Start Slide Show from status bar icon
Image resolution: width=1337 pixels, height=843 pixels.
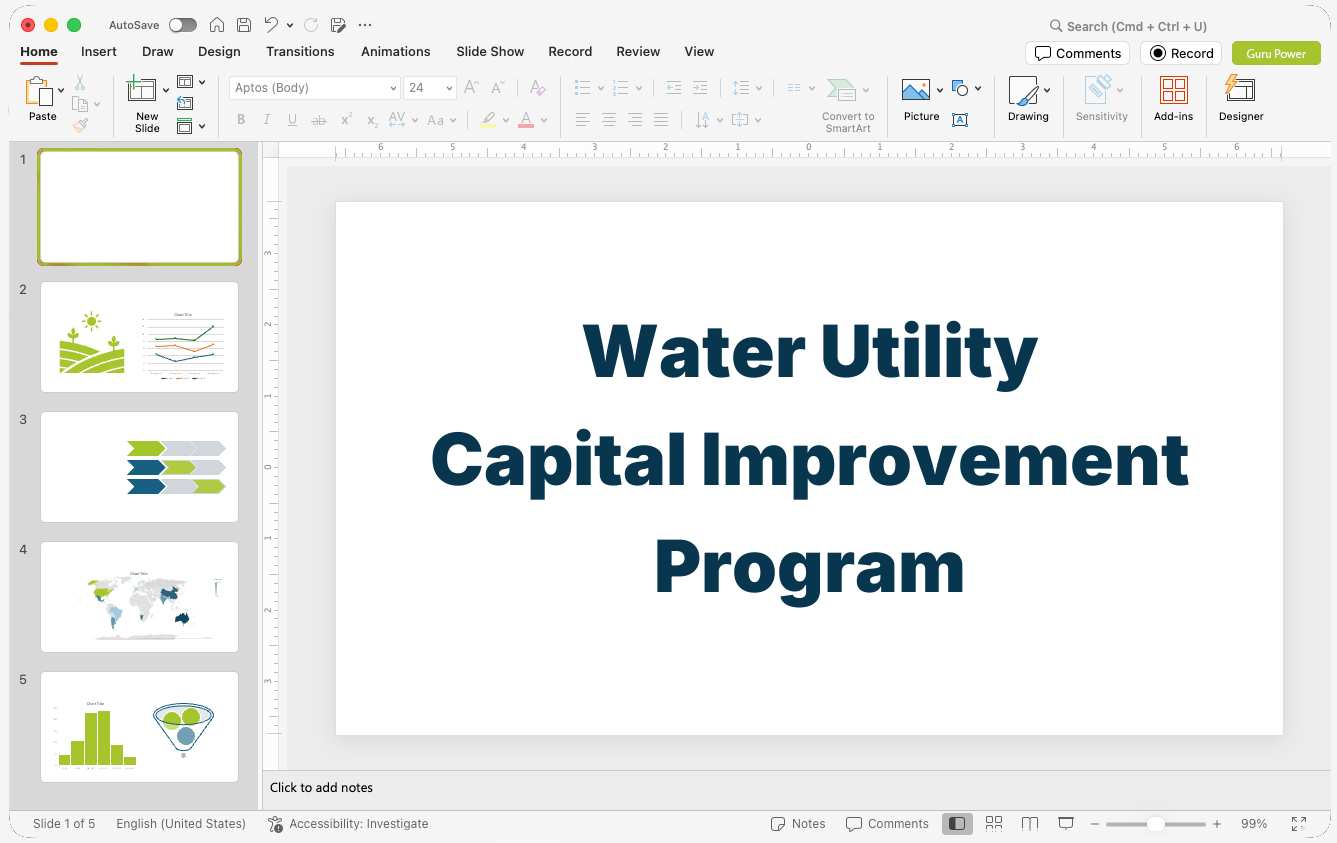pos(1066,824)
